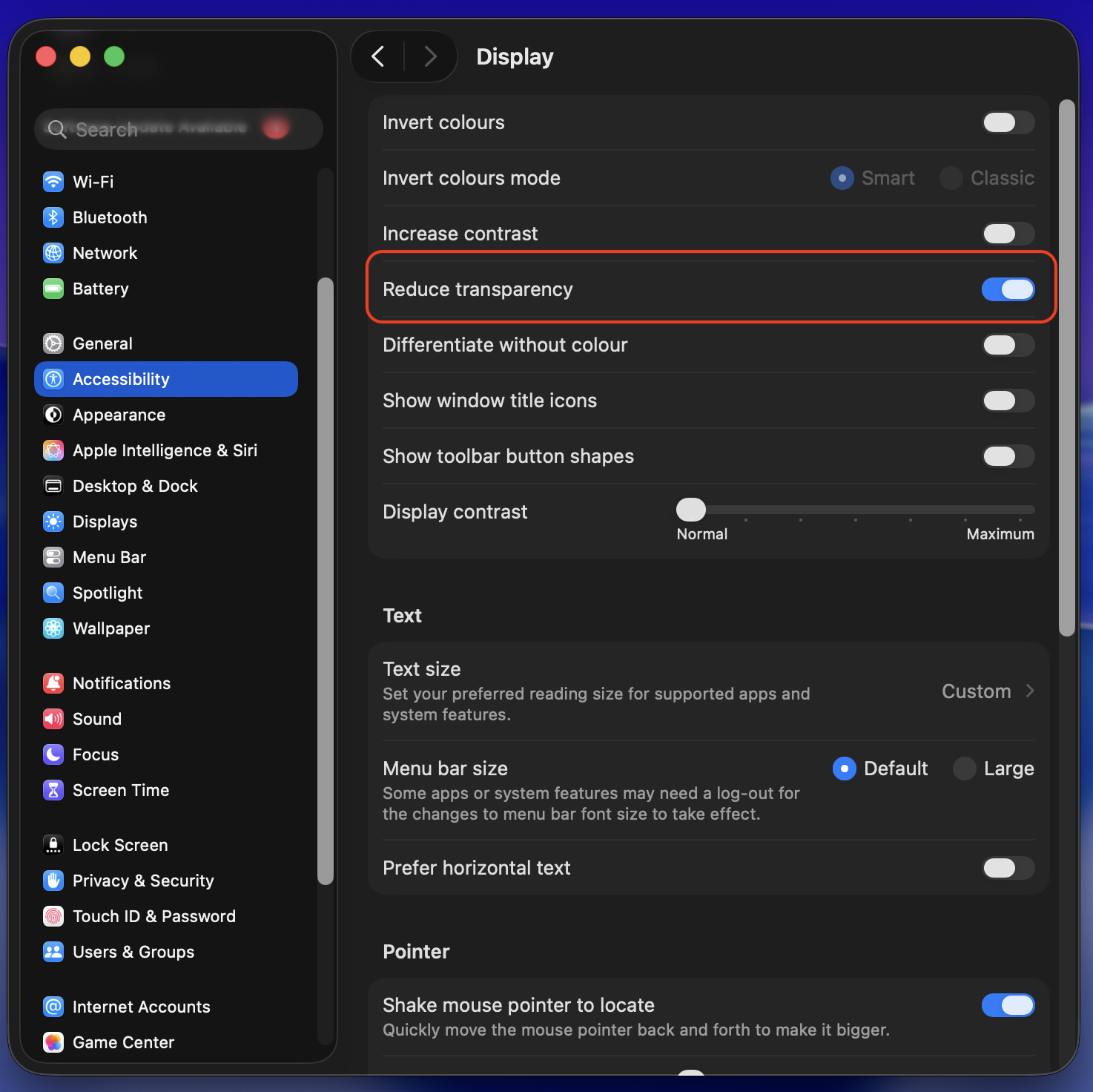
Task: Click the forward navigation arrow
Action: coord(430,56)
